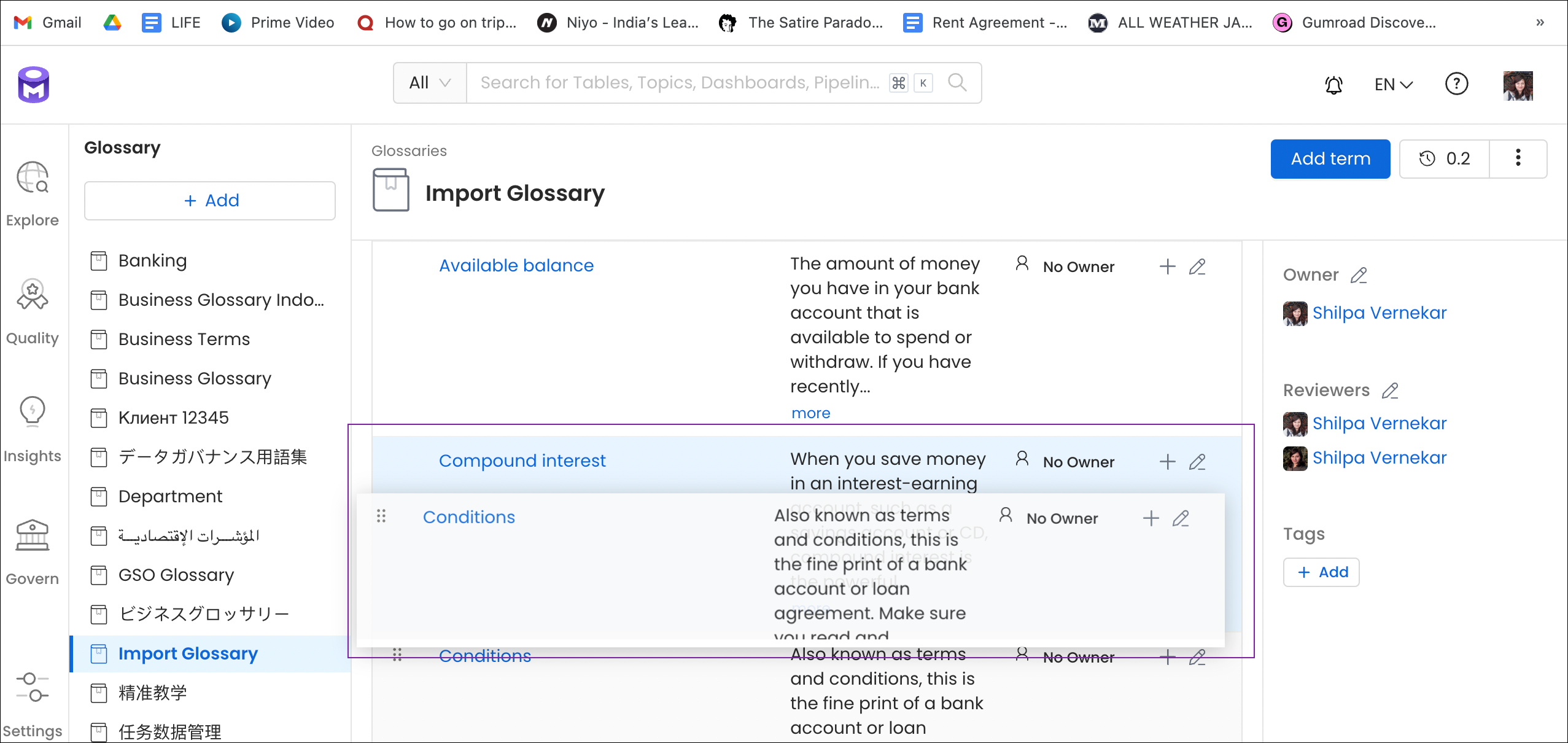Open the Insights sidebar section
The height and width of the screenshot is (743, 1568).
33,430
